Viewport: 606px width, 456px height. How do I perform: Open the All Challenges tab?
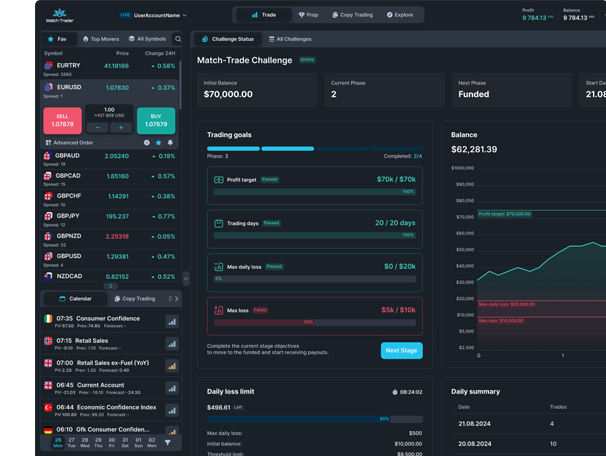coord(289,39)
